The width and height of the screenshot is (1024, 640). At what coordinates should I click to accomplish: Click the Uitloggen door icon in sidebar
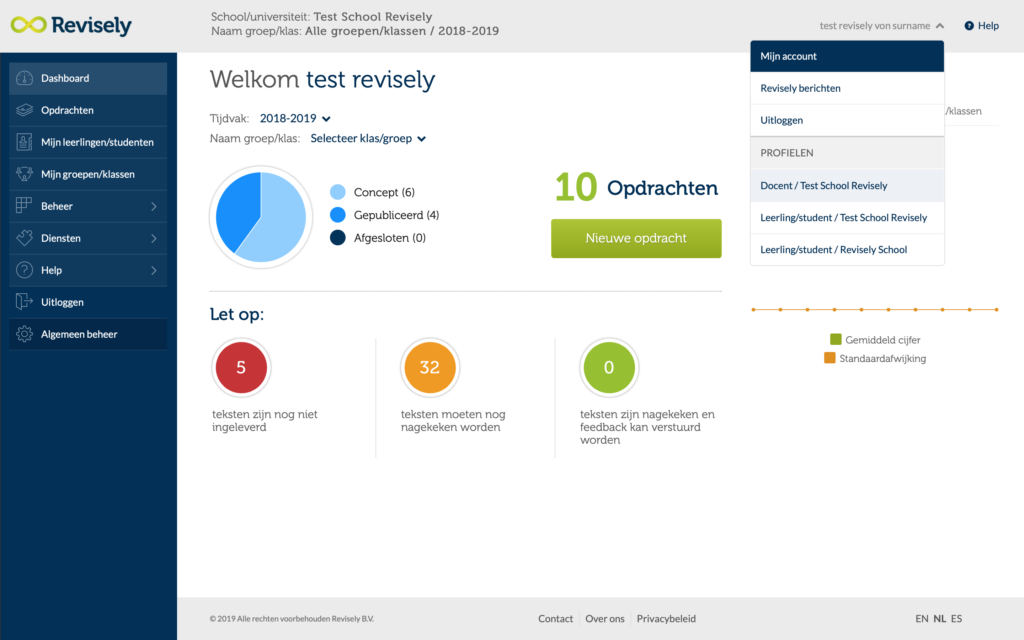click(24, 302)
